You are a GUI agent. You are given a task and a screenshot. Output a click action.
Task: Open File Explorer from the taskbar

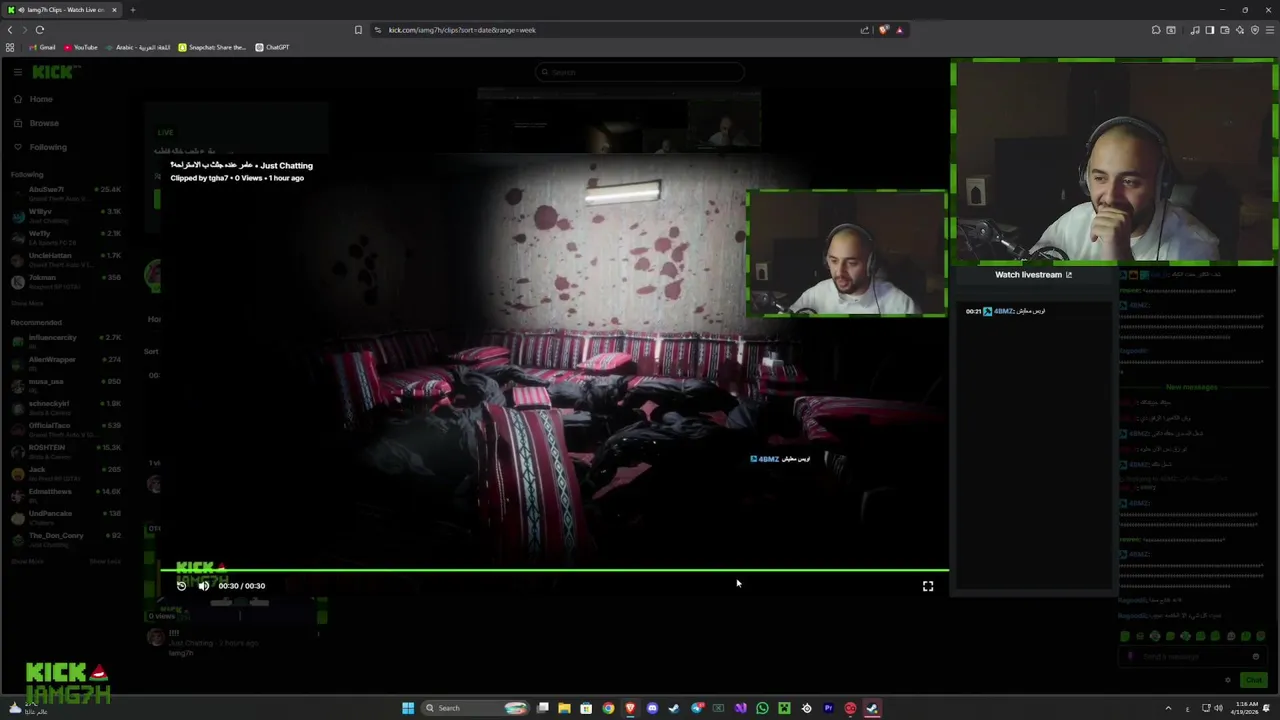pos(564,708)
